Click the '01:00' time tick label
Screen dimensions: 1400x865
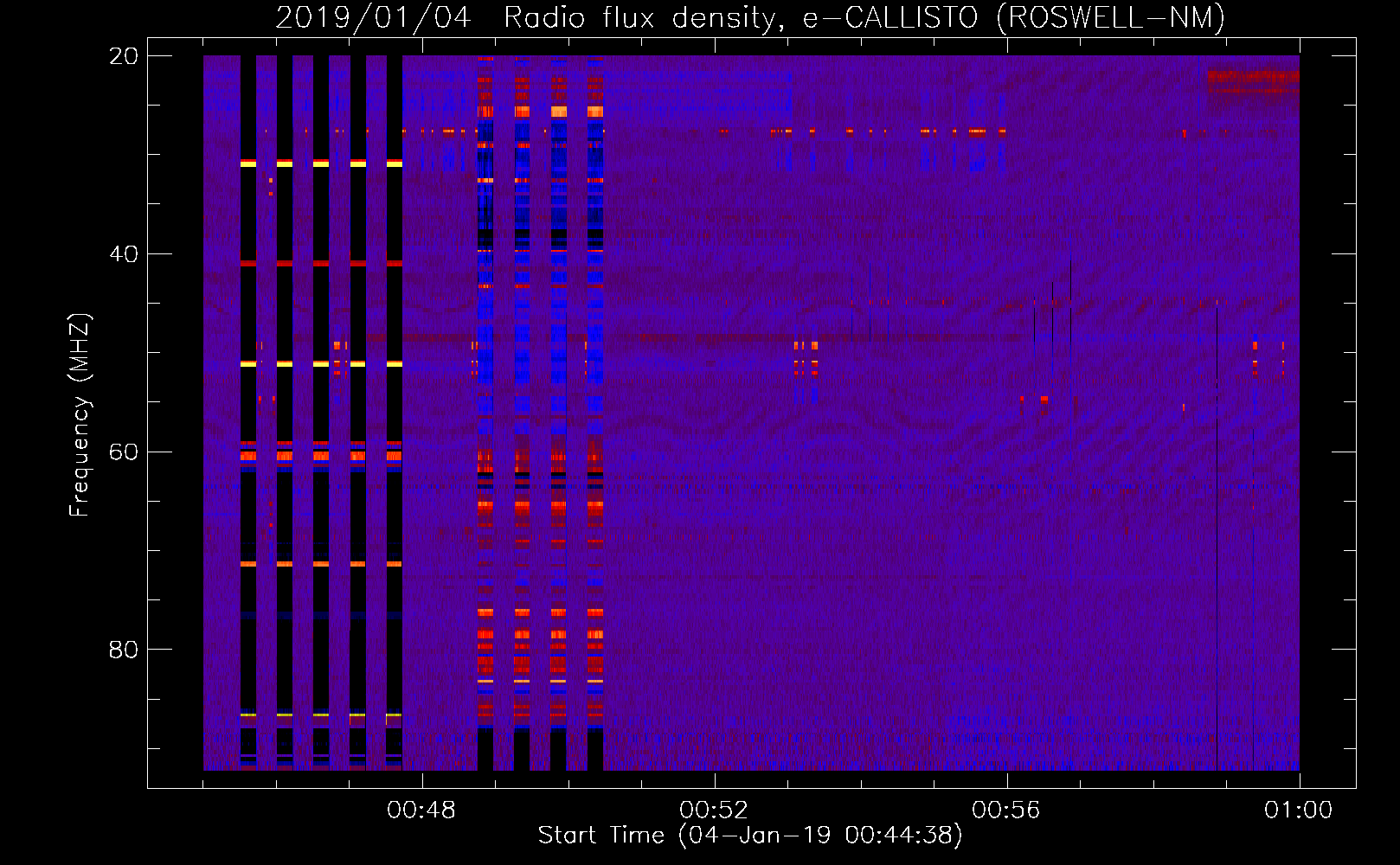1299,811
